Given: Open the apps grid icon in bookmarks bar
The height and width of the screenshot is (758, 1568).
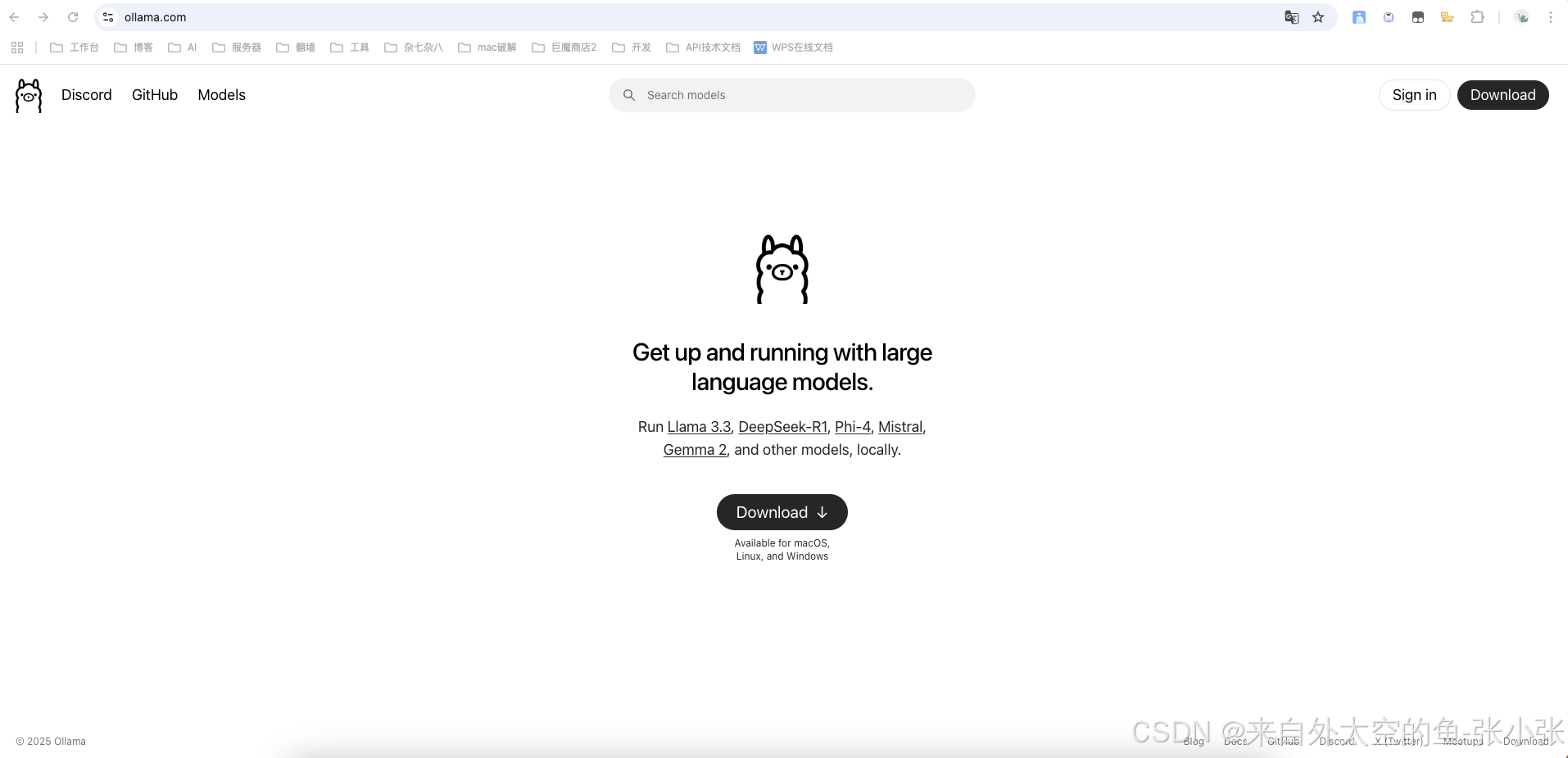Looking at the screenshot, I should tap(17, 48).
